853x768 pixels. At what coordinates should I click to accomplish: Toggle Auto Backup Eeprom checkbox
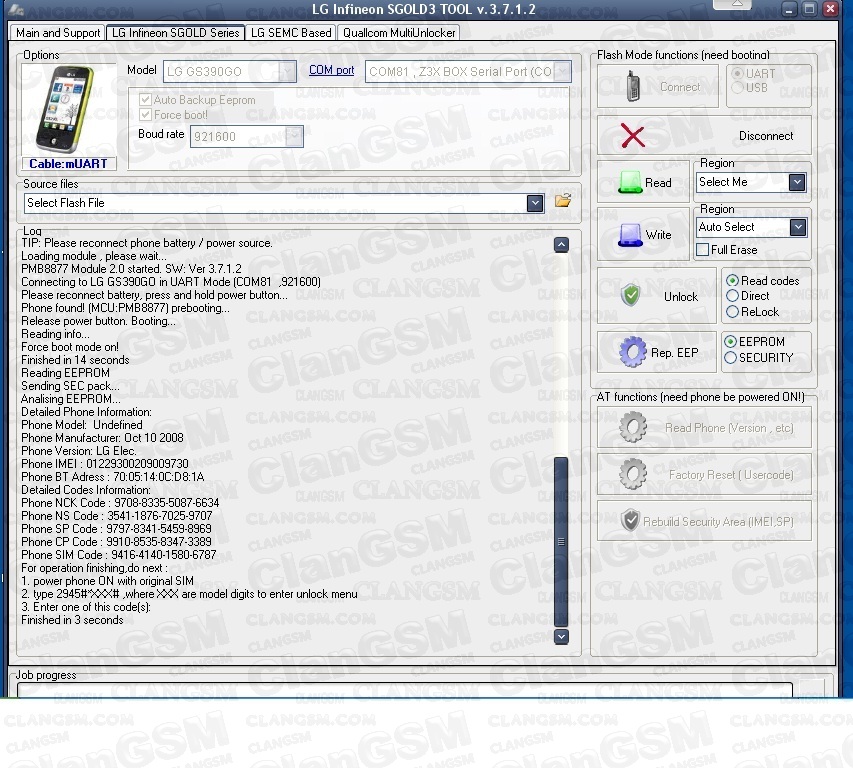[x=145, y=100]
